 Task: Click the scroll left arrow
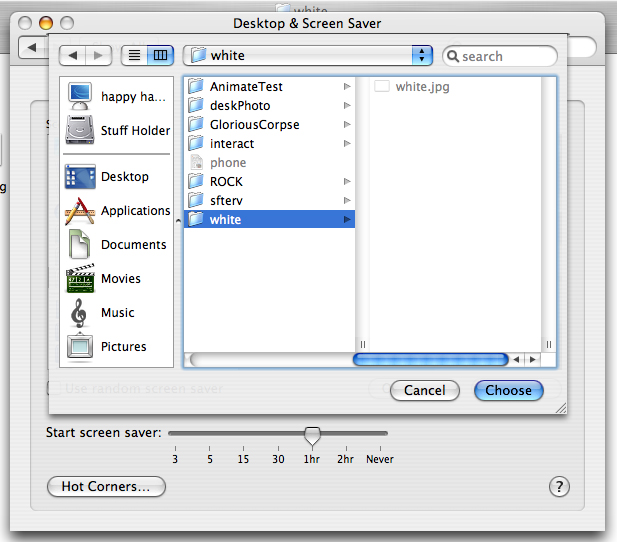coord(516,359)
